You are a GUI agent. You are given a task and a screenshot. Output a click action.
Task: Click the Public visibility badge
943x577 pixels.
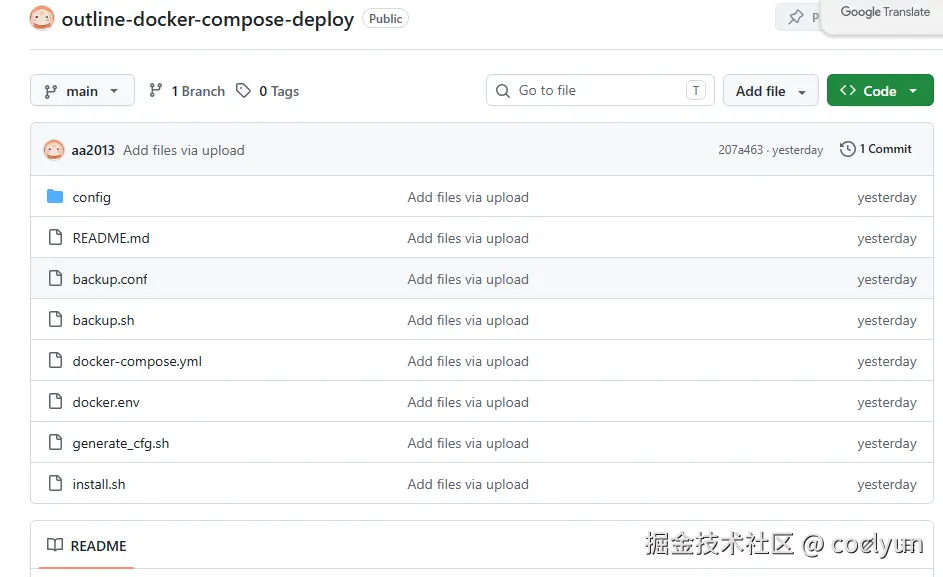click(x=385, y=19)
